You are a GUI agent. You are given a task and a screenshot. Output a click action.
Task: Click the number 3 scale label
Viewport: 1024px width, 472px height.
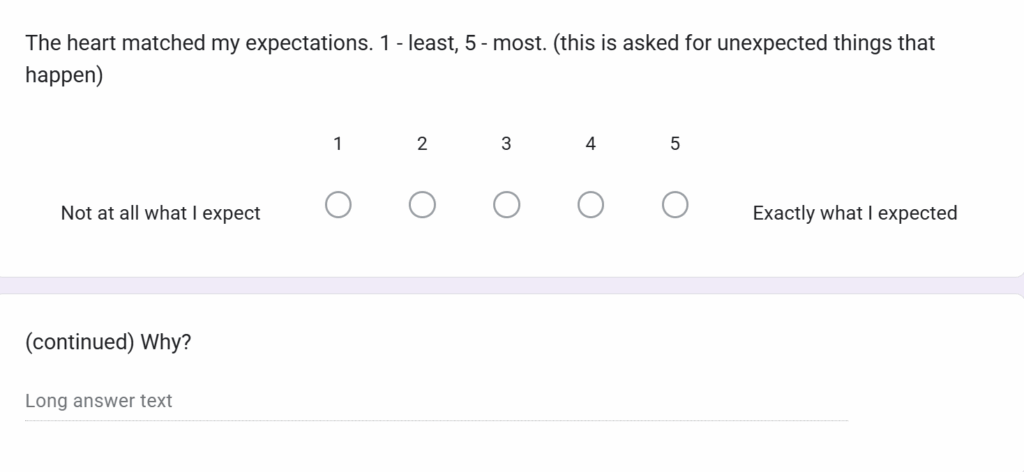(x=506, y=144)
